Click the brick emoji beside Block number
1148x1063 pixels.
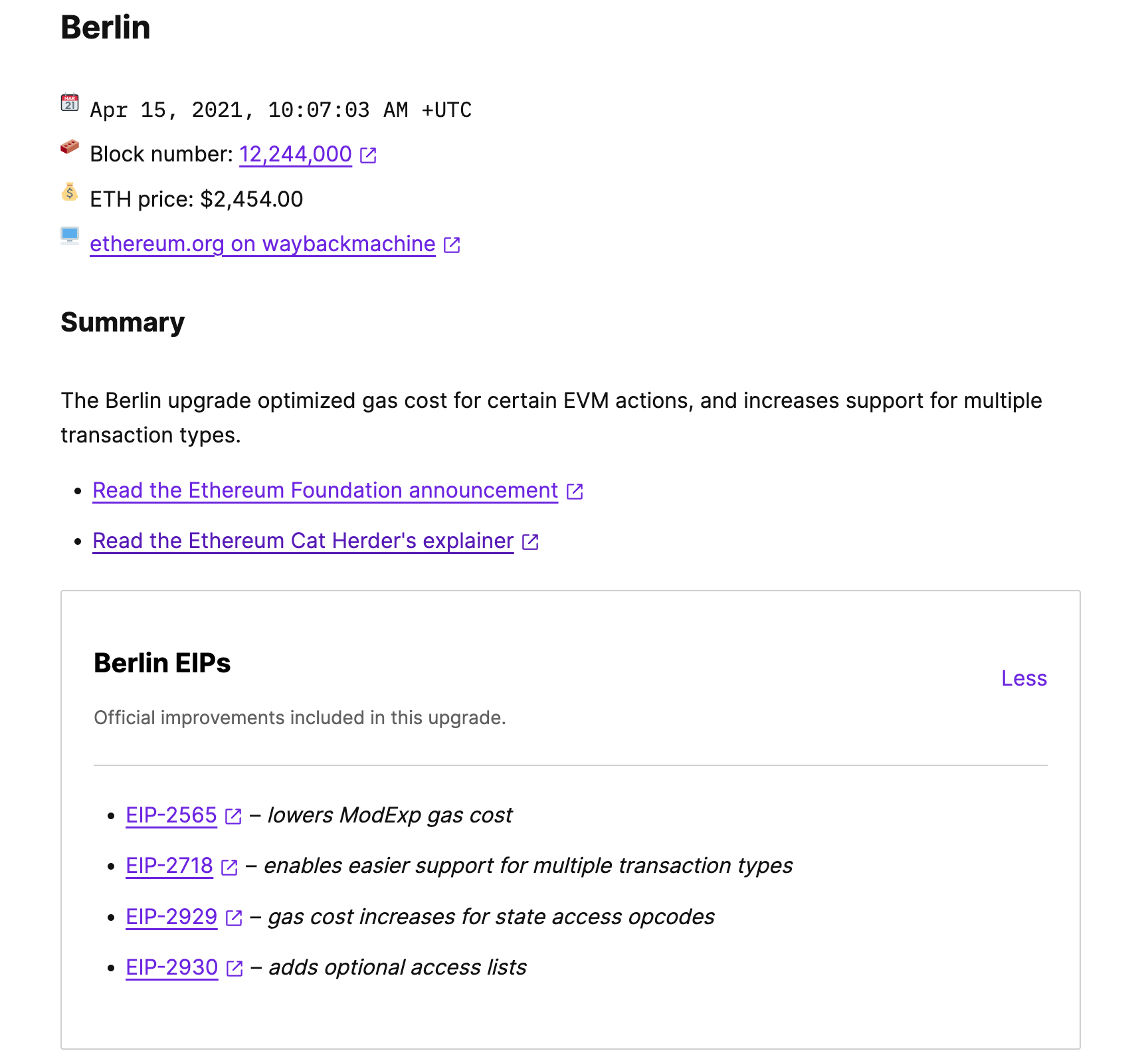[70, 147]
